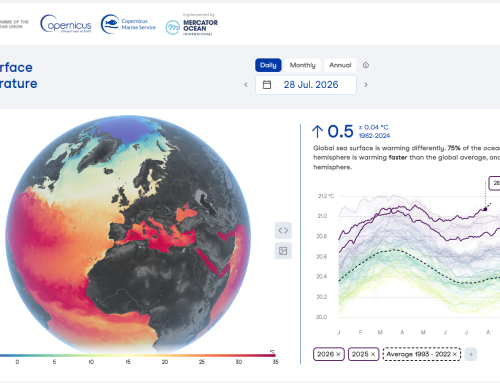This screenshot has width=500, height=383.
Task: Click the Mercator Ocean International logo
Action: pos(192,24)
